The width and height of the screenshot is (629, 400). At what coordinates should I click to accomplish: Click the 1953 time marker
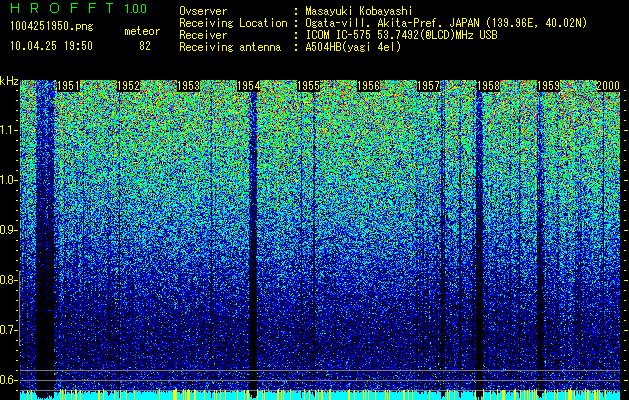click(189, 86)
